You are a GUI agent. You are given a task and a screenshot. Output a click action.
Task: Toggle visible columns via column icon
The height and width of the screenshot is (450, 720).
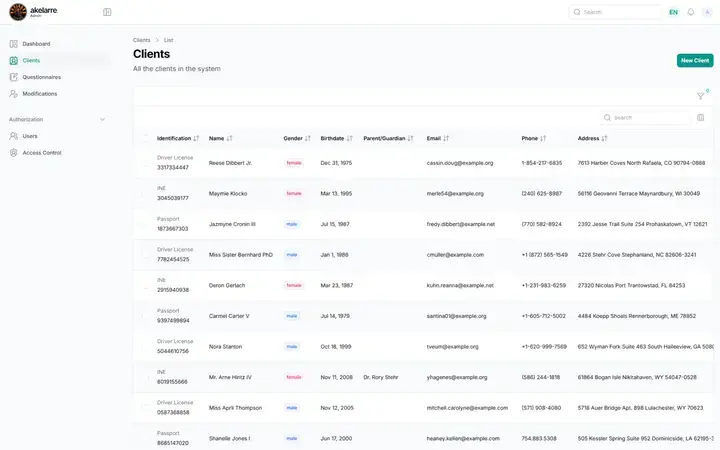coord(700,118)
